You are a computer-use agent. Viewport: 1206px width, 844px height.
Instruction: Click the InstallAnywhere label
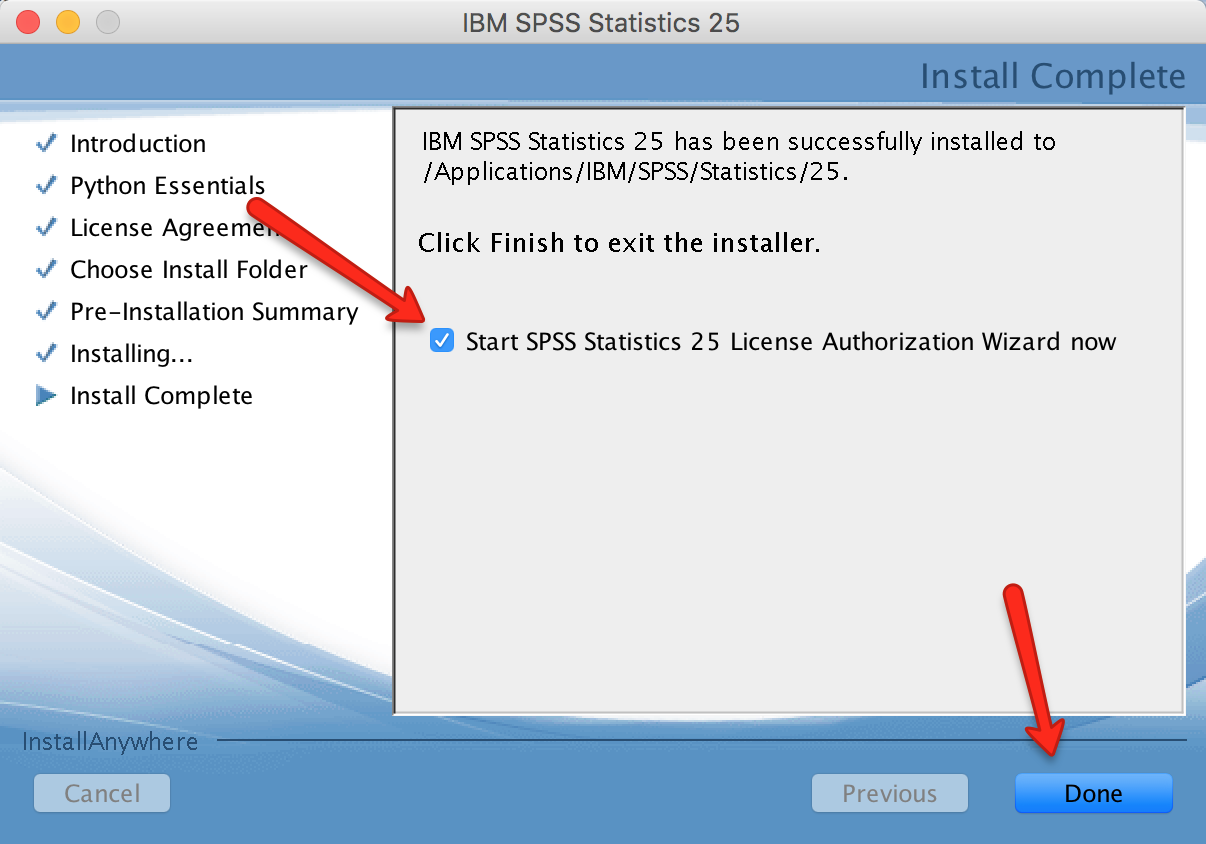[x=110, y=742]
